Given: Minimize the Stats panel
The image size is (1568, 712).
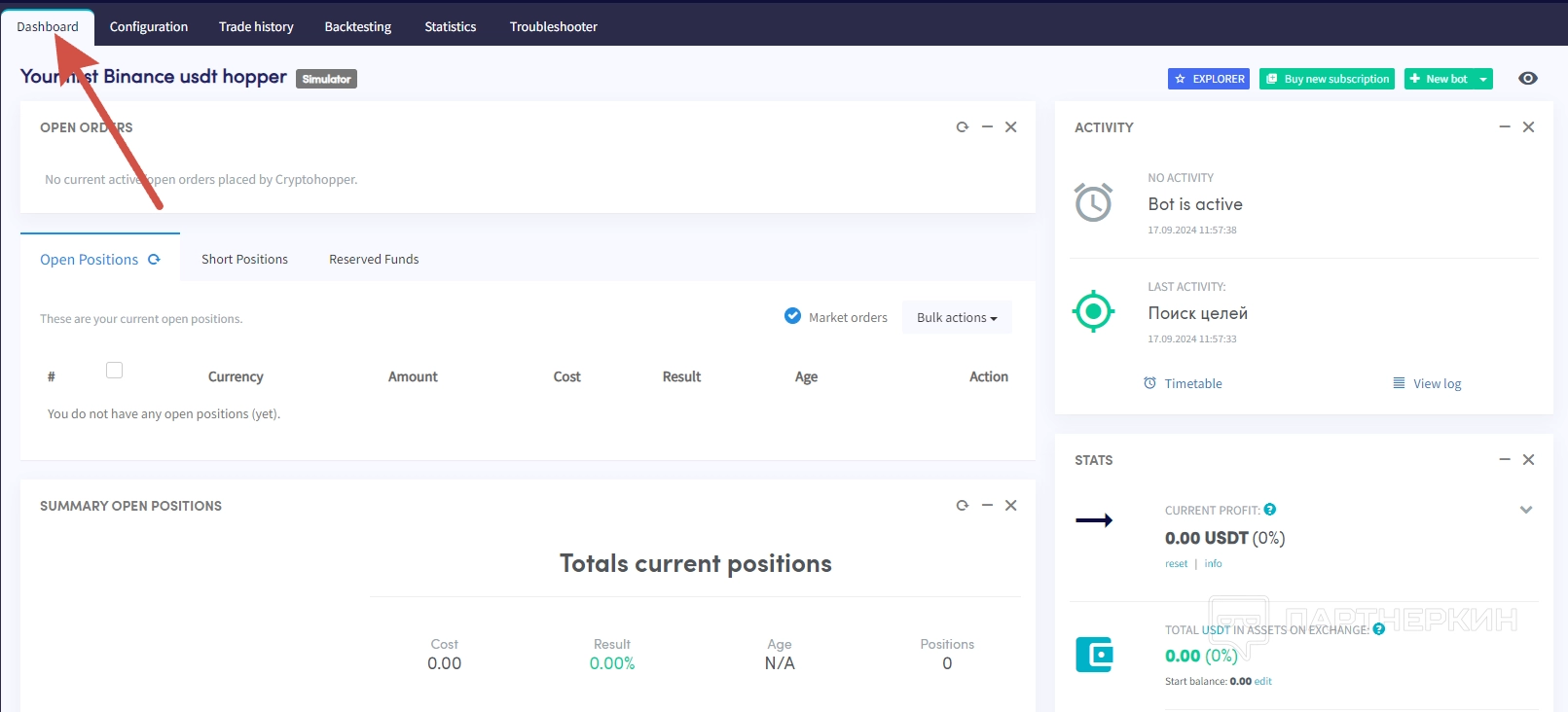Looking at the screenshot, I should click(x=1505, y=460).
